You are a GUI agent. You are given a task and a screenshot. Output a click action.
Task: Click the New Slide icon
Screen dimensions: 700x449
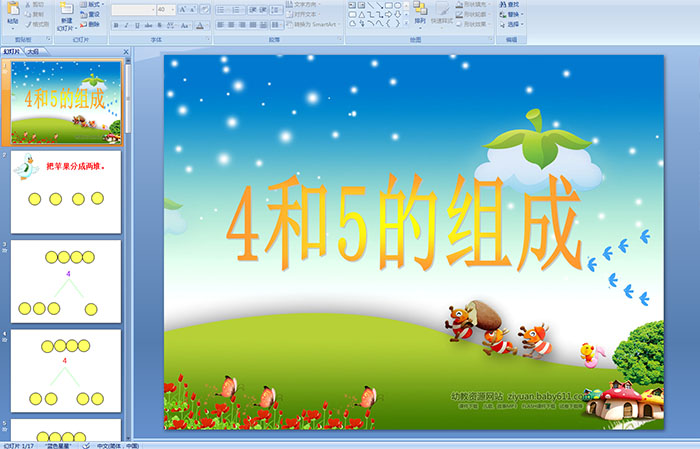[x=66, y=10]
